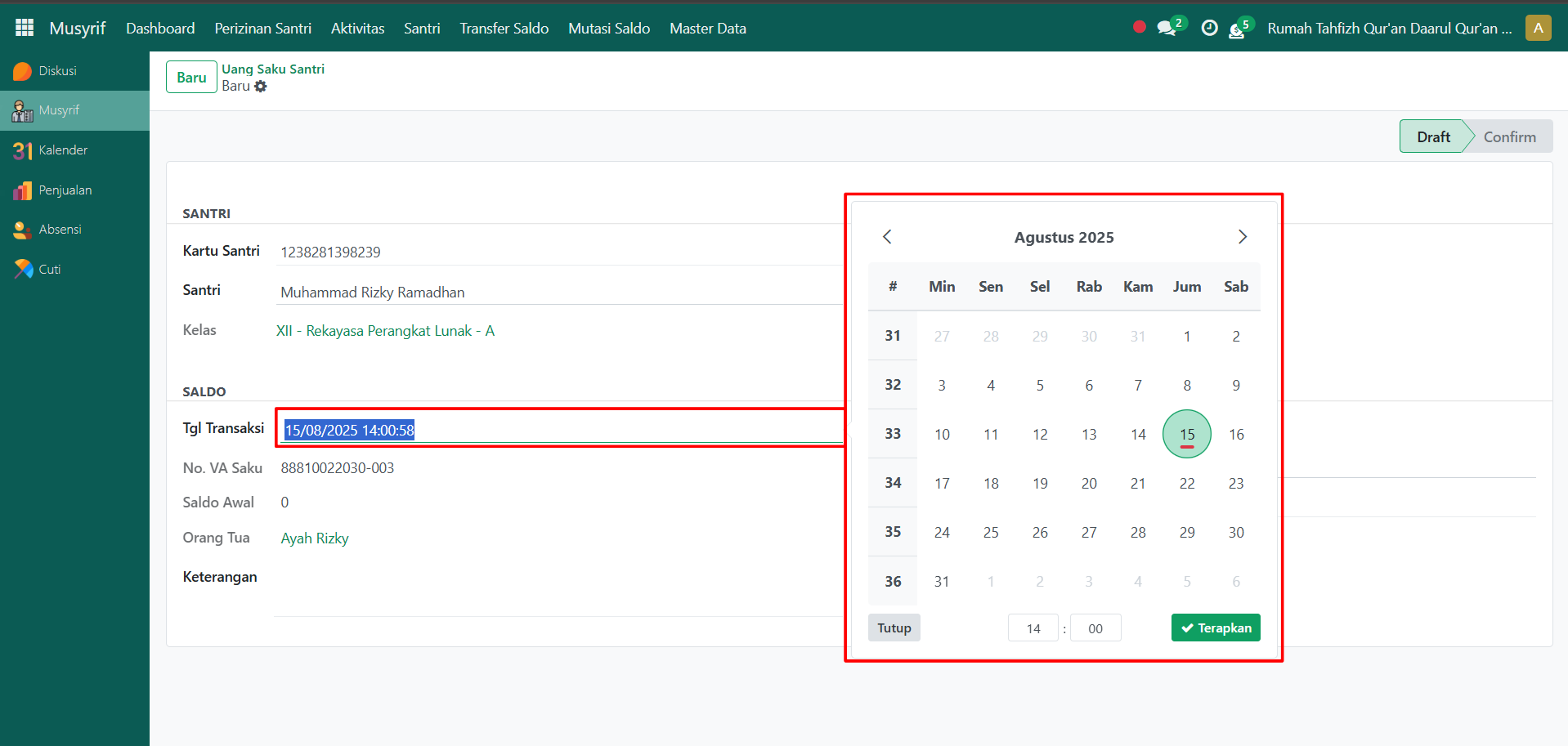The height and width of the screenshot is (746, 1568).
Task: Open the Kalender app in sidebar
Action: (x=63, y=150)
